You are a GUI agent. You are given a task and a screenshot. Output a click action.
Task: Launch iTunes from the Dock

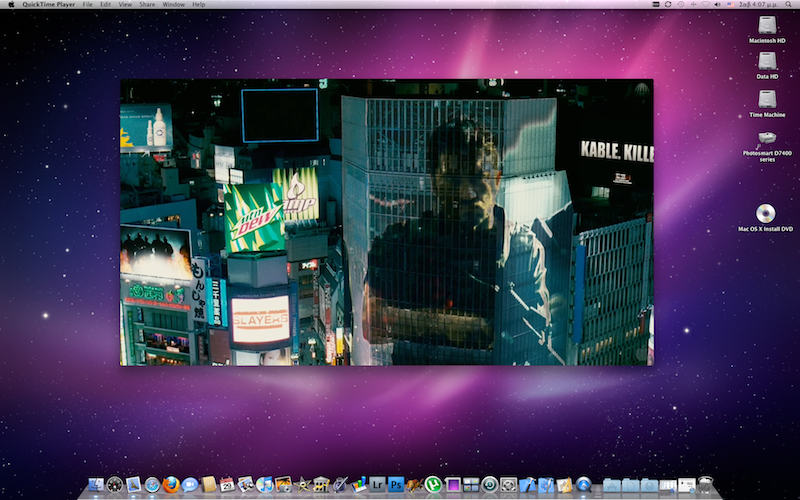[x=265, y=484]
